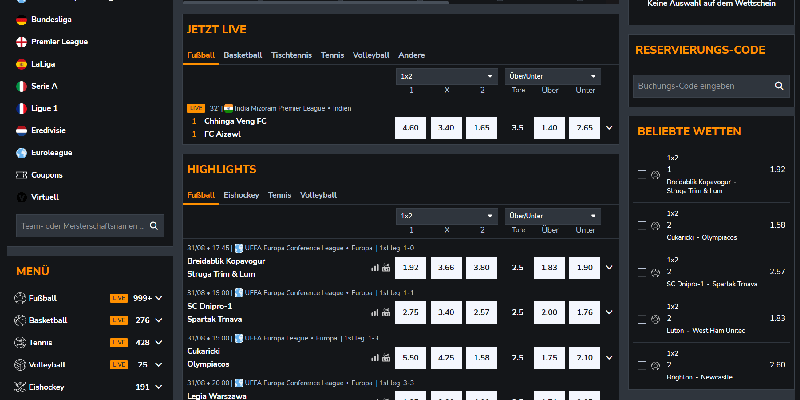Switch to Tischtennis tab in Jetzt Live
This screenshot has width=800, height=400.
291,55
